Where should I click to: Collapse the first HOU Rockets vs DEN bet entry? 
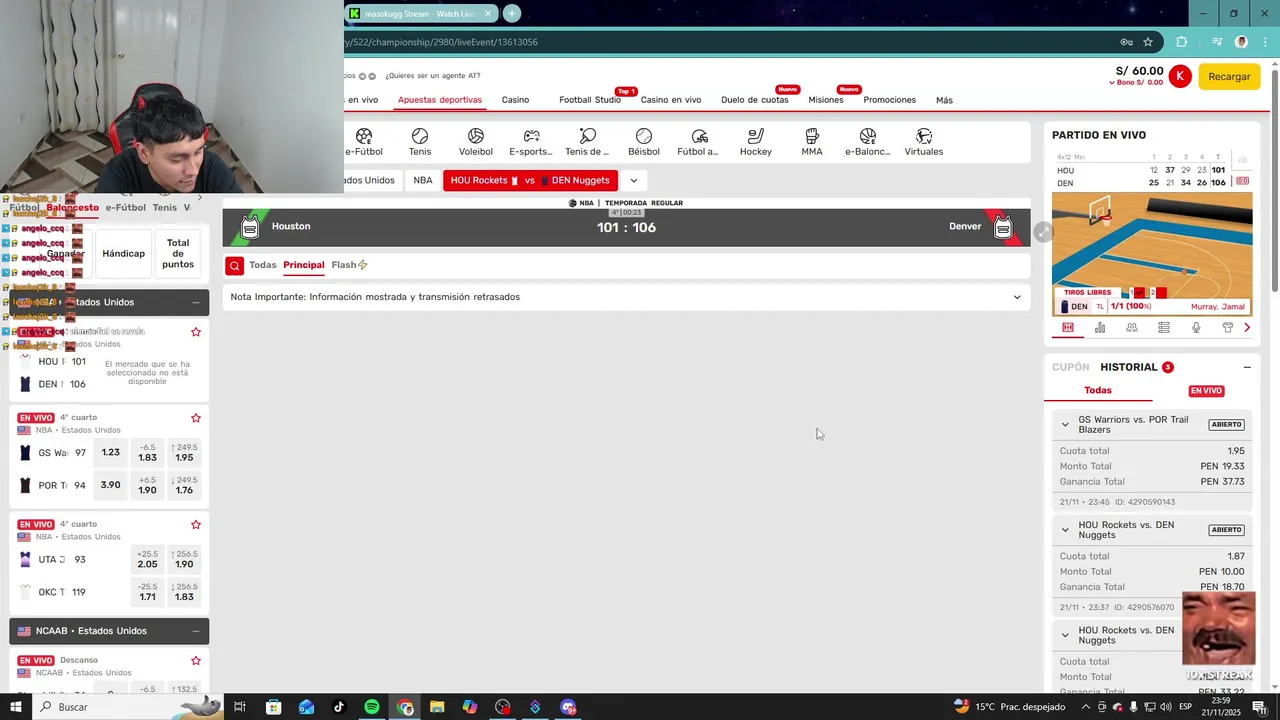[x=1065, y=530]
